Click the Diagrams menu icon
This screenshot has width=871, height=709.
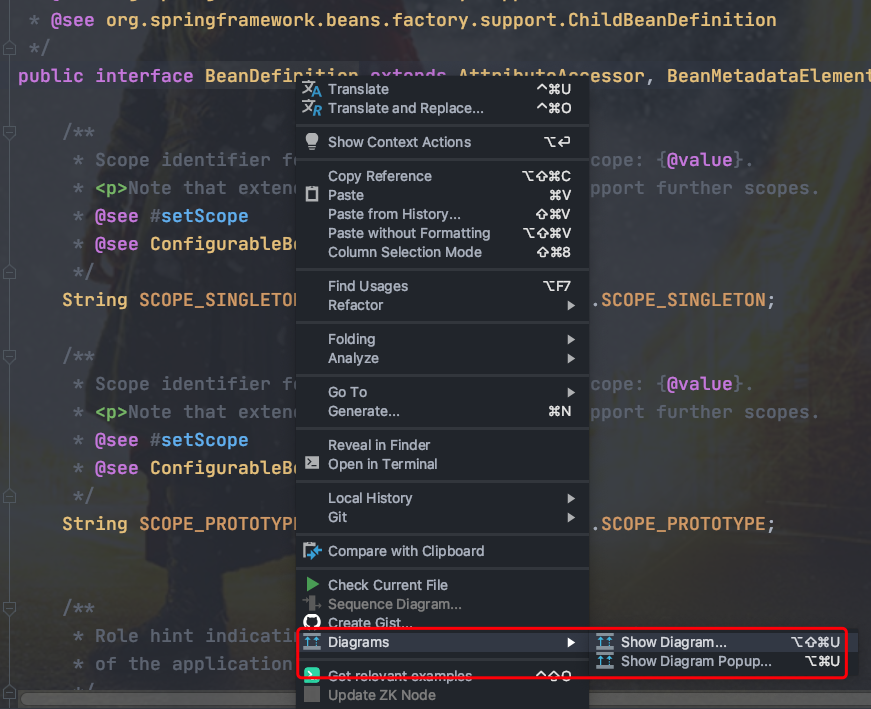tap(312, 642)
